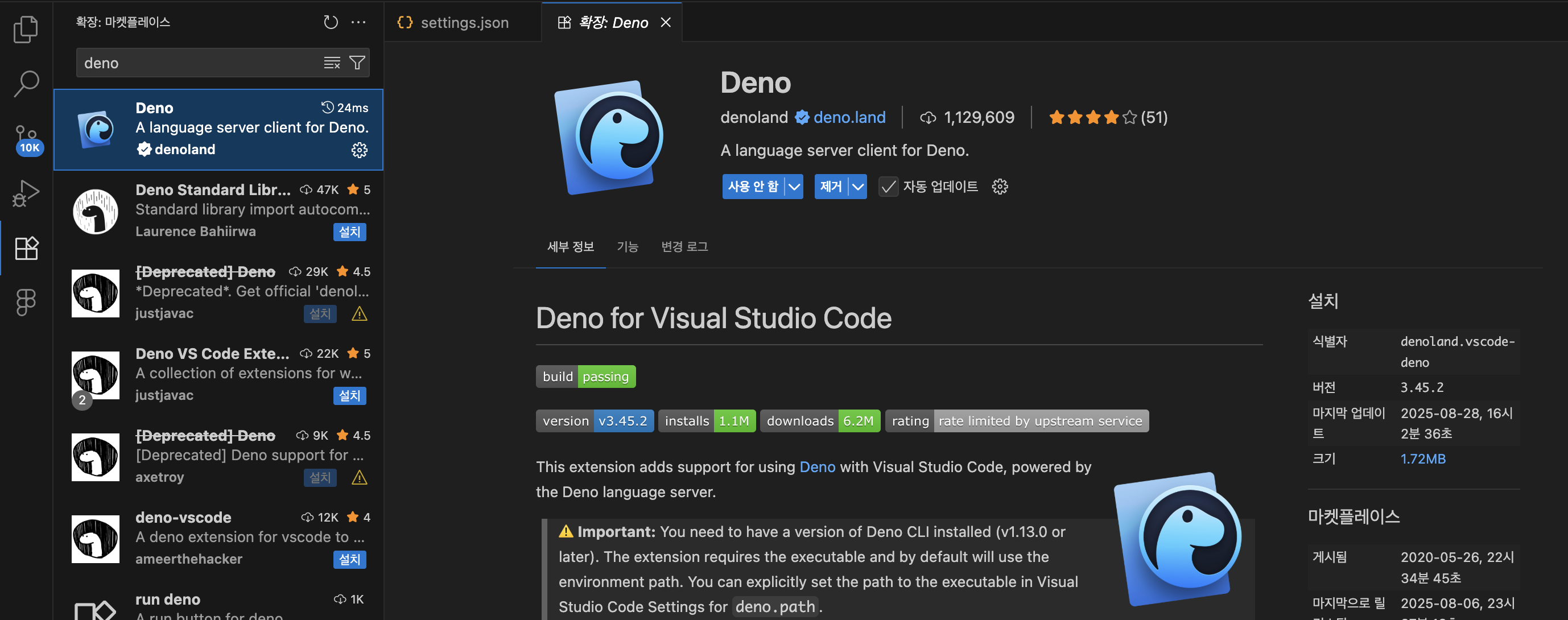Viewport: 1568px width, 620px height.
Task: Expand dropdown arrow next to 제거
Action: [857, 187]
